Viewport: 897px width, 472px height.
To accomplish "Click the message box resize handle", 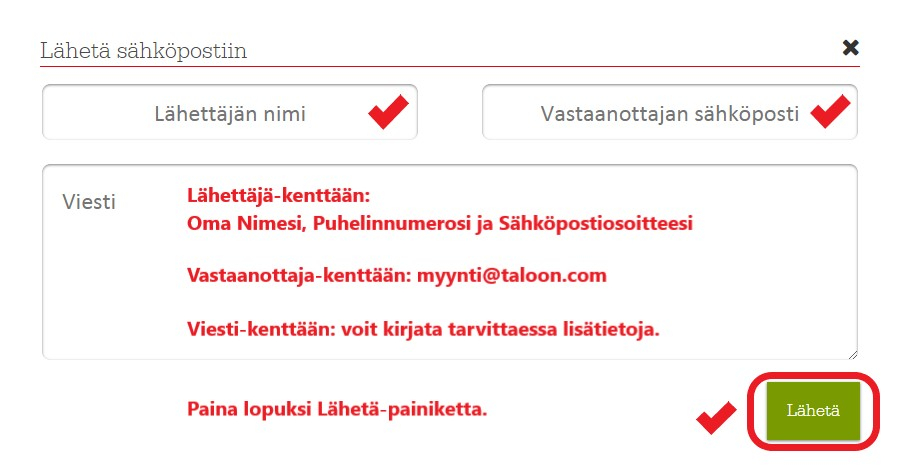I will click(x=851, y=352).
